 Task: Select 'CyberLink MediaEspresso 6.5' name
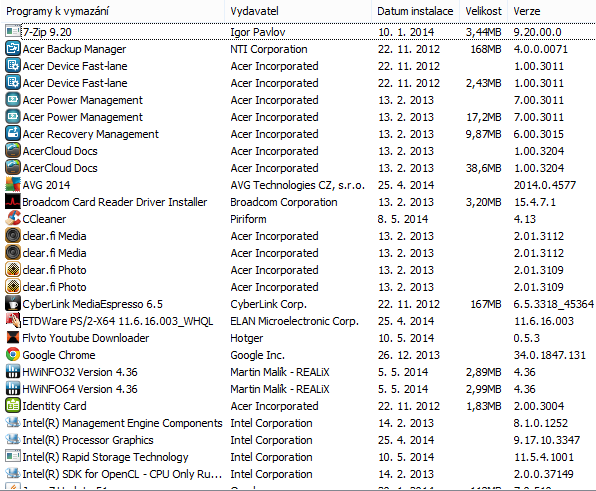tap(92, 304)
